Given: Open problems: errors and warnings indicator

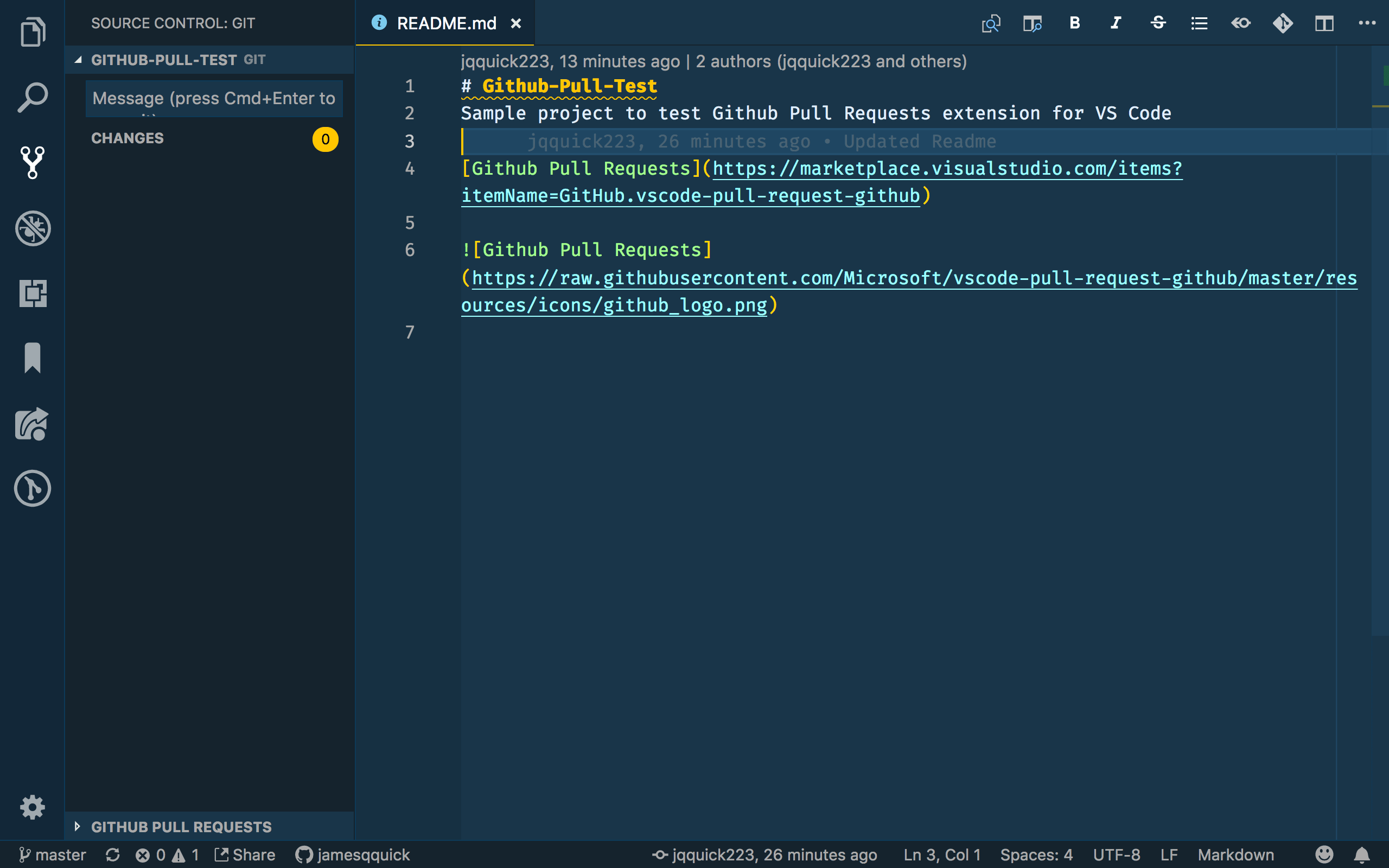Looking at the screenshot, I should [x=167, y=855].
